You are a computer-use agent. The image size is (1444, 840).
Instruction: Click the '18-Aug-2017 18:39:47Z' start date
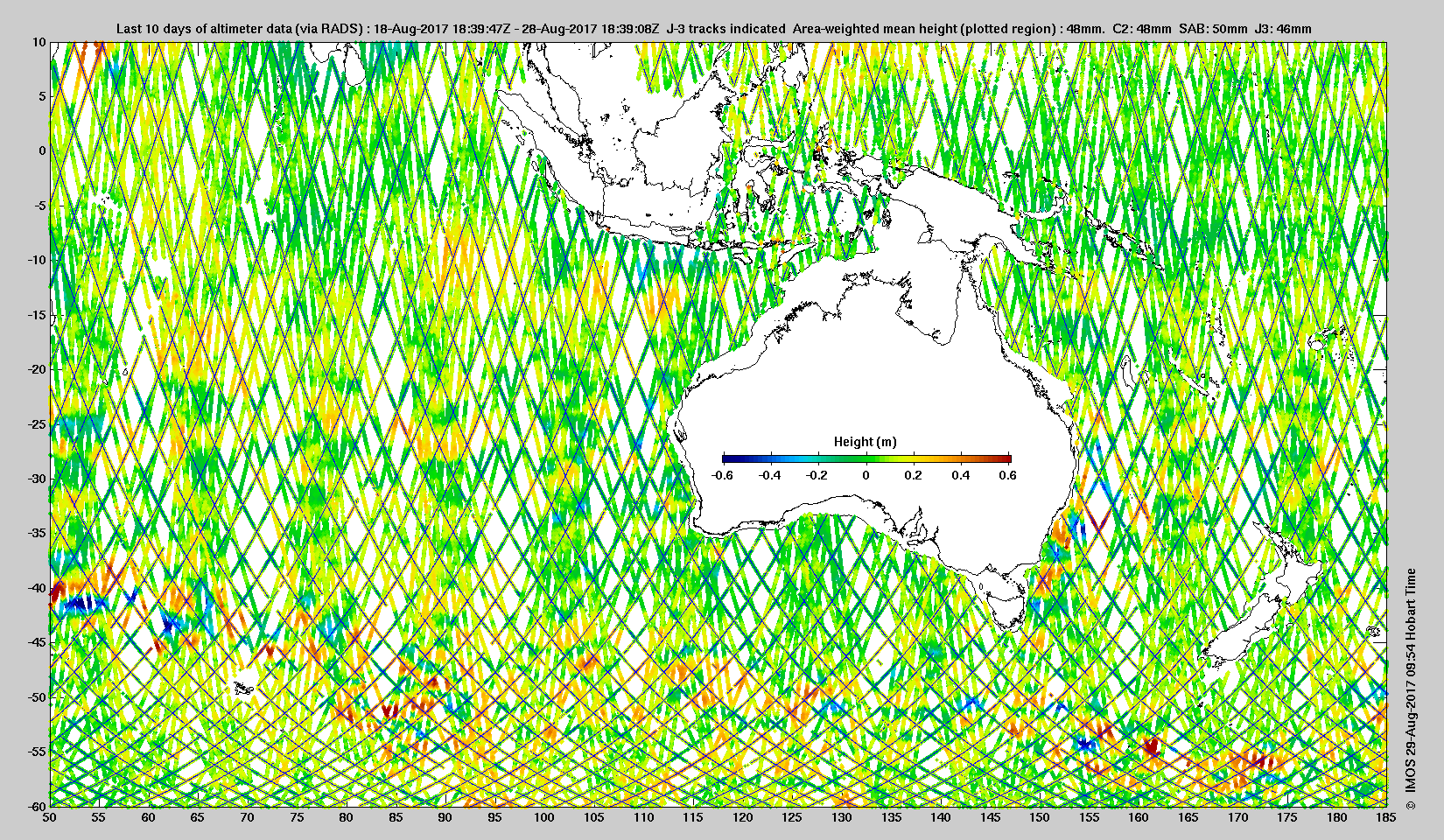[x=442, y=29]
